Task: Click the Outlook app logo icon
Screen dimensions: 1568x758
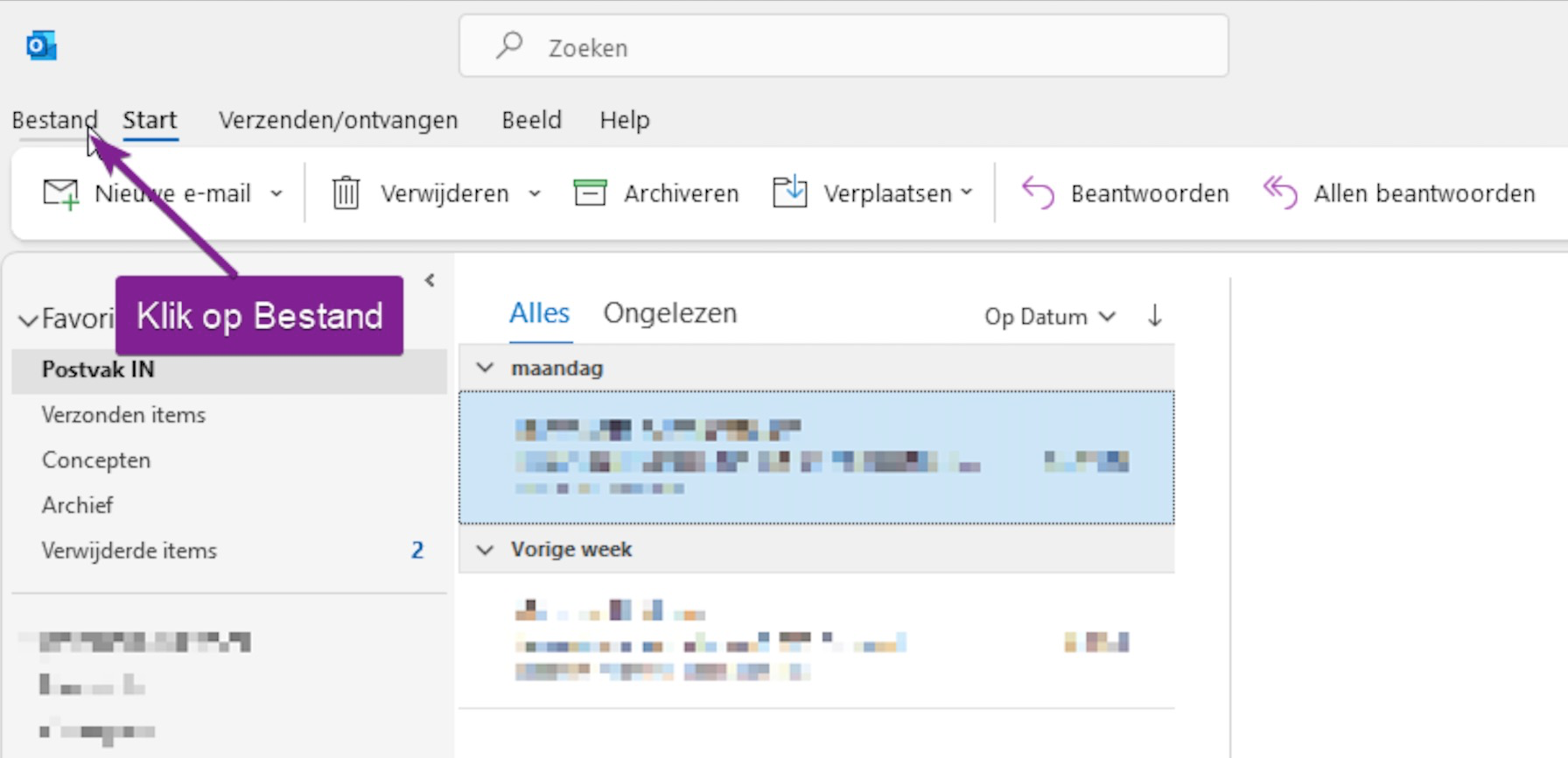Action: [x=41, y=46]
